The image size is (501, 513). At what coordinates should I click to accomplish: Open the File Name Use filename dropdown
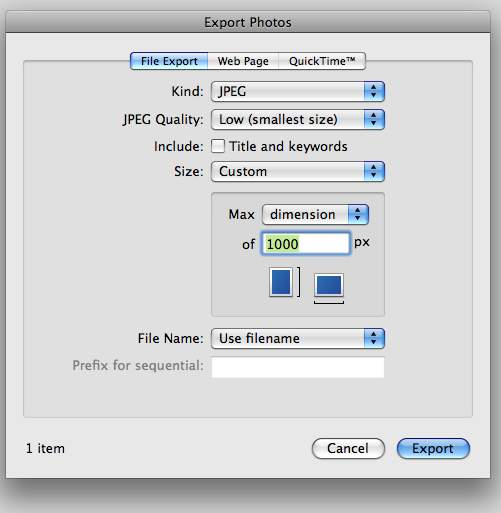pyautogui.click(x=298, y=338)
